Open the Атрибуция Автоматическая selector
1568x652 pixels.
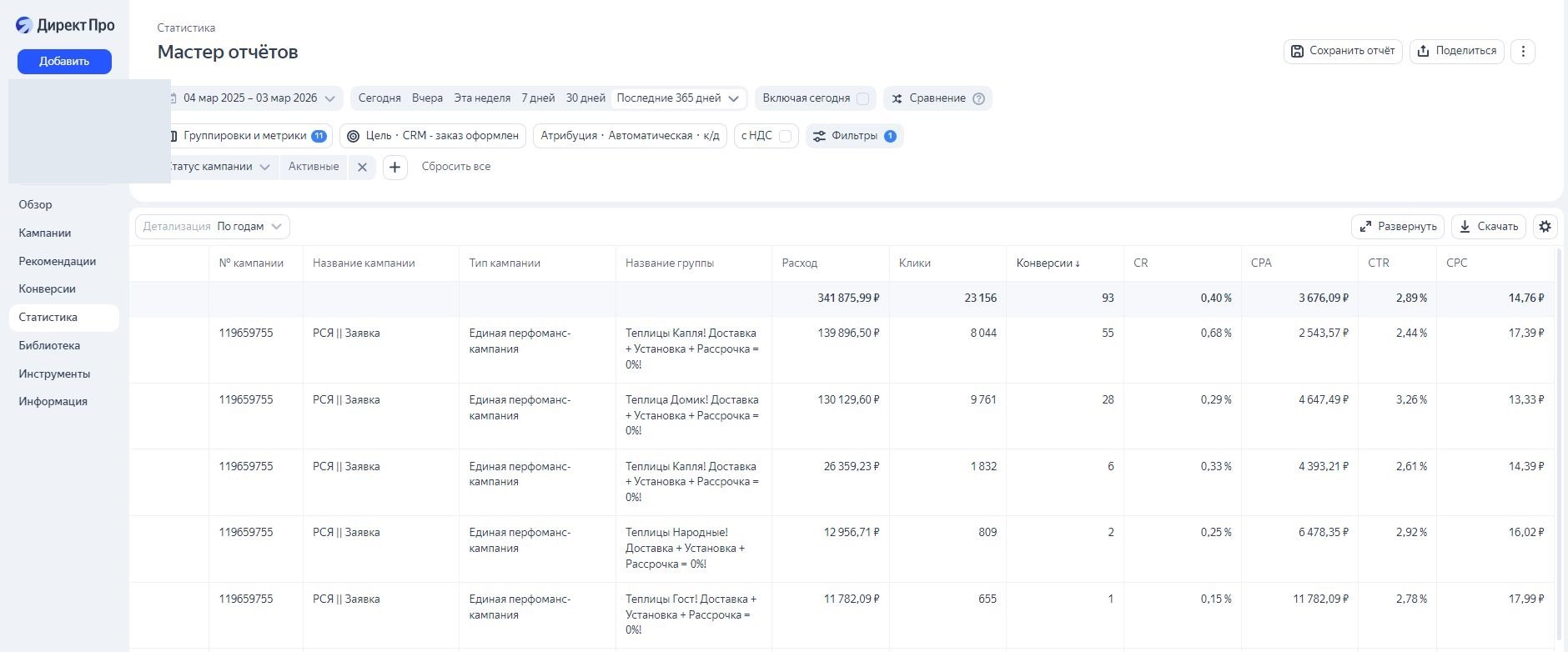tap(630, 136)
